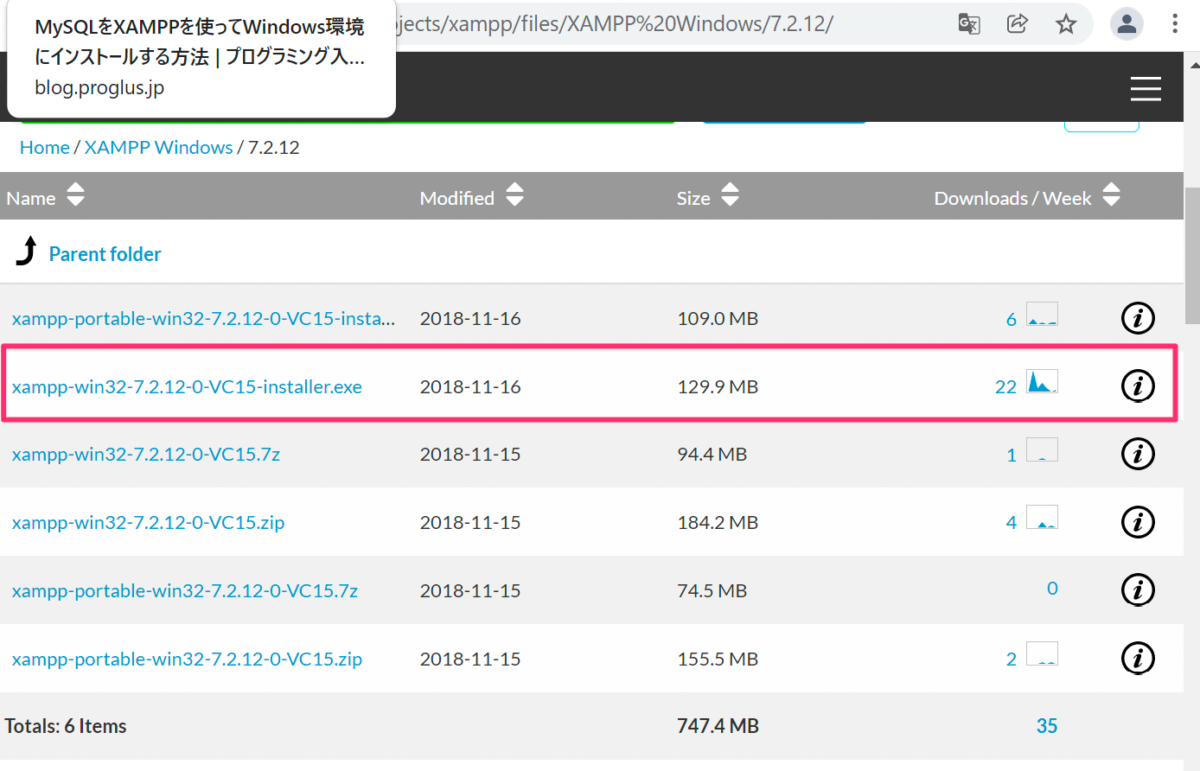Image resolution: width=1200 pixels, height=771 pixels.
Task: Show info for xampp-win32-7.2.12-0-VC15.zip
Action: point(1137,522)
